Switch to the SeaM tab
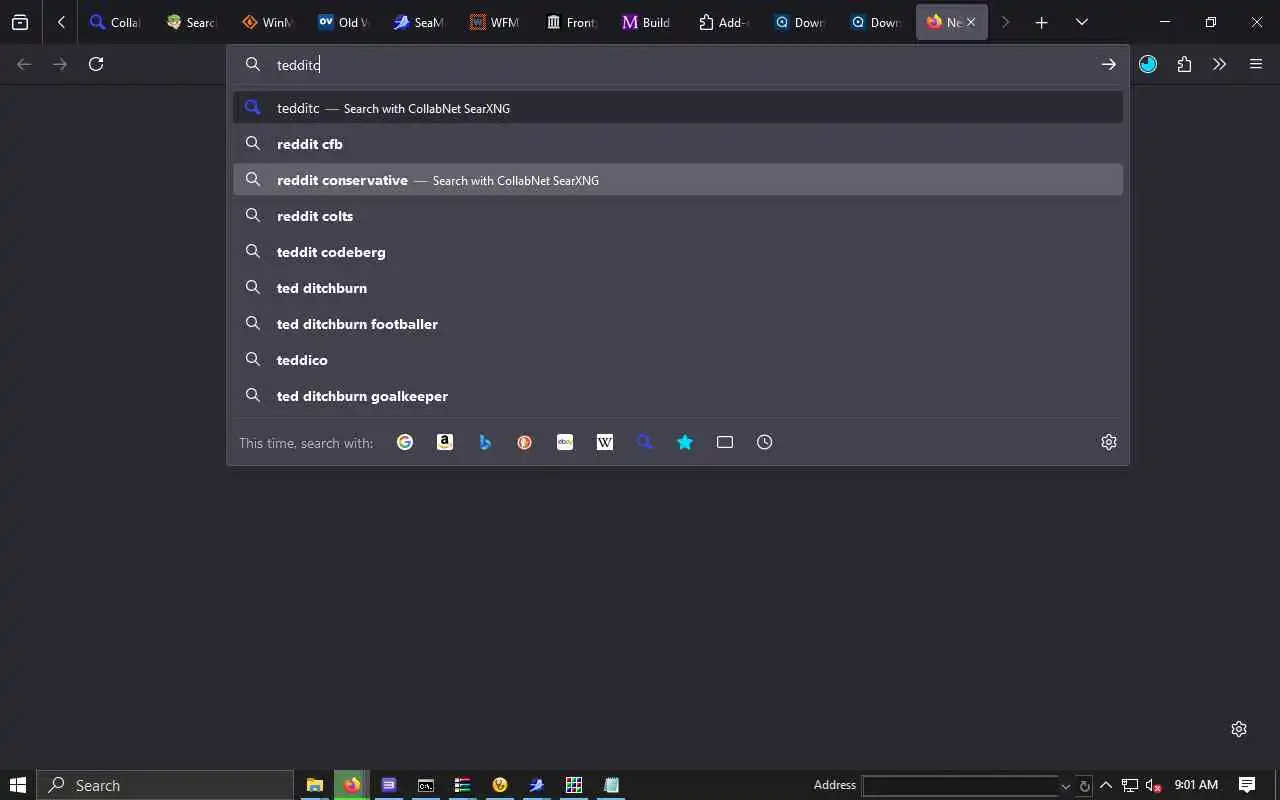1280x800 pixels. tap(420, 22)
